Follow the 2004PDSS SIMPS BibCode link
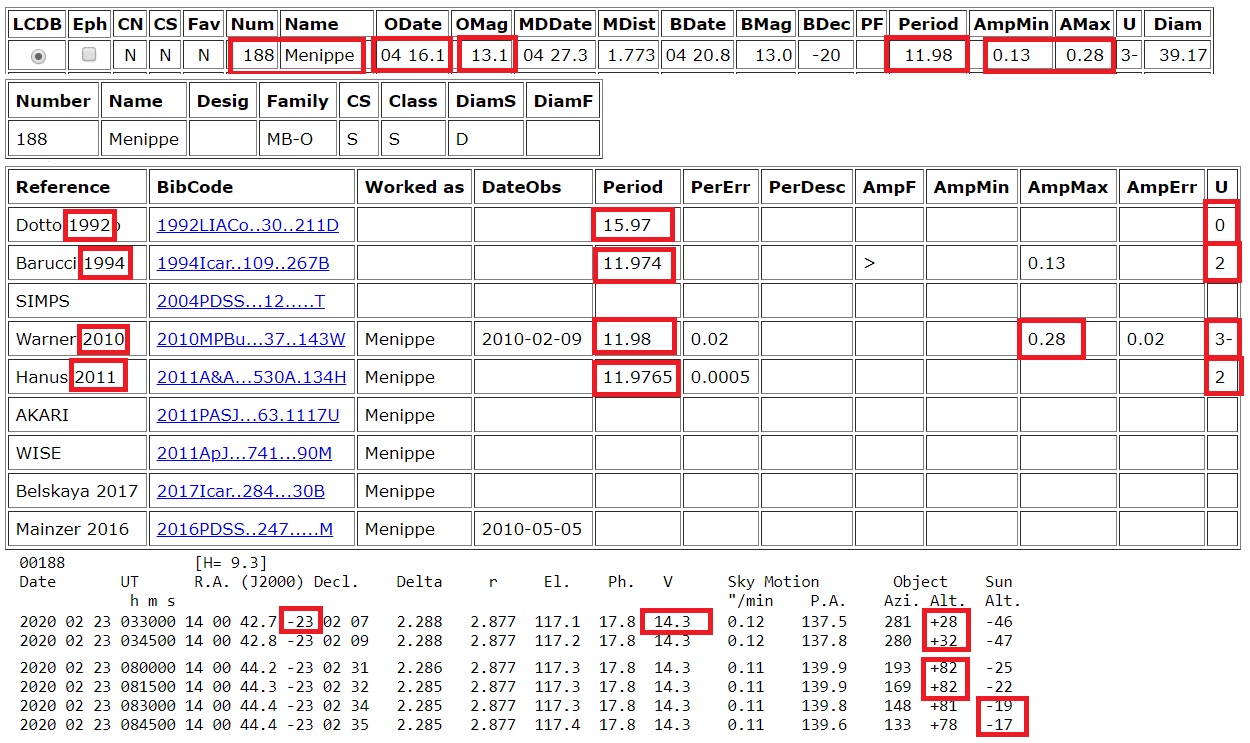 pos(240,301)
